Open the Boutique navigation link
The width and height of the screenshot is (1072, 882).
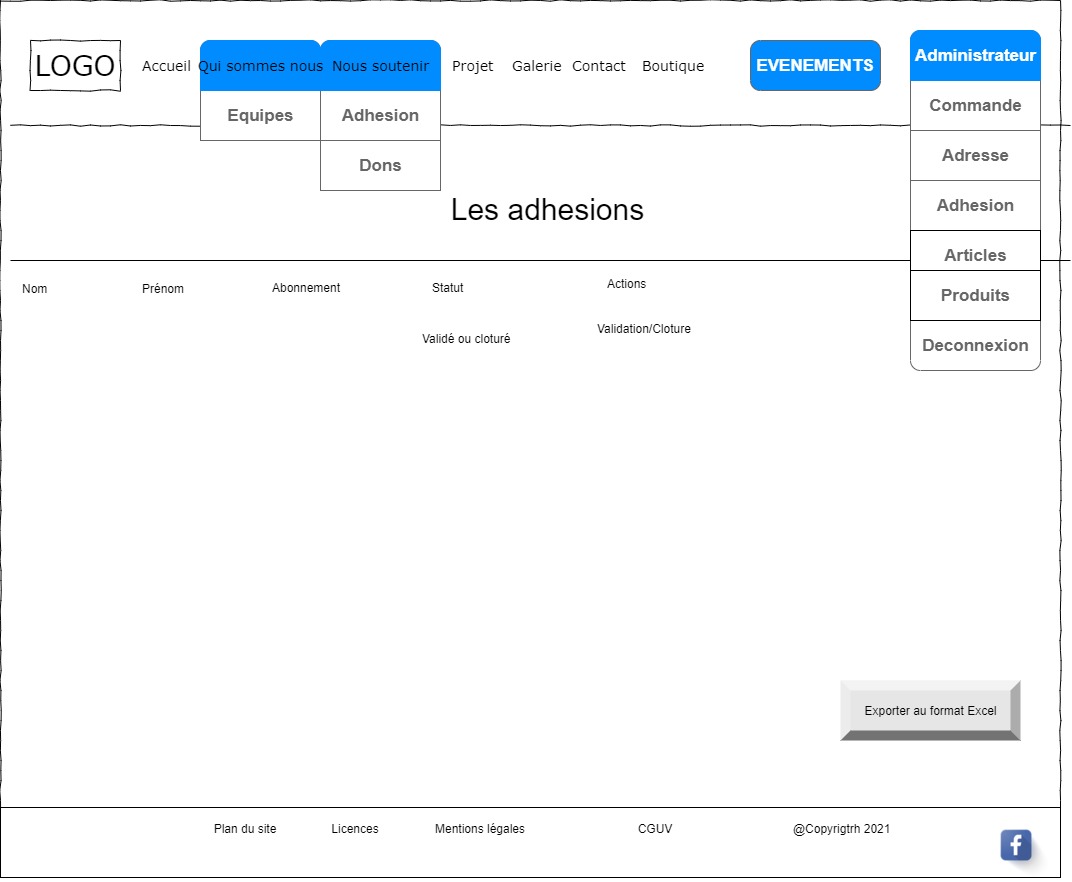(673, 66)
